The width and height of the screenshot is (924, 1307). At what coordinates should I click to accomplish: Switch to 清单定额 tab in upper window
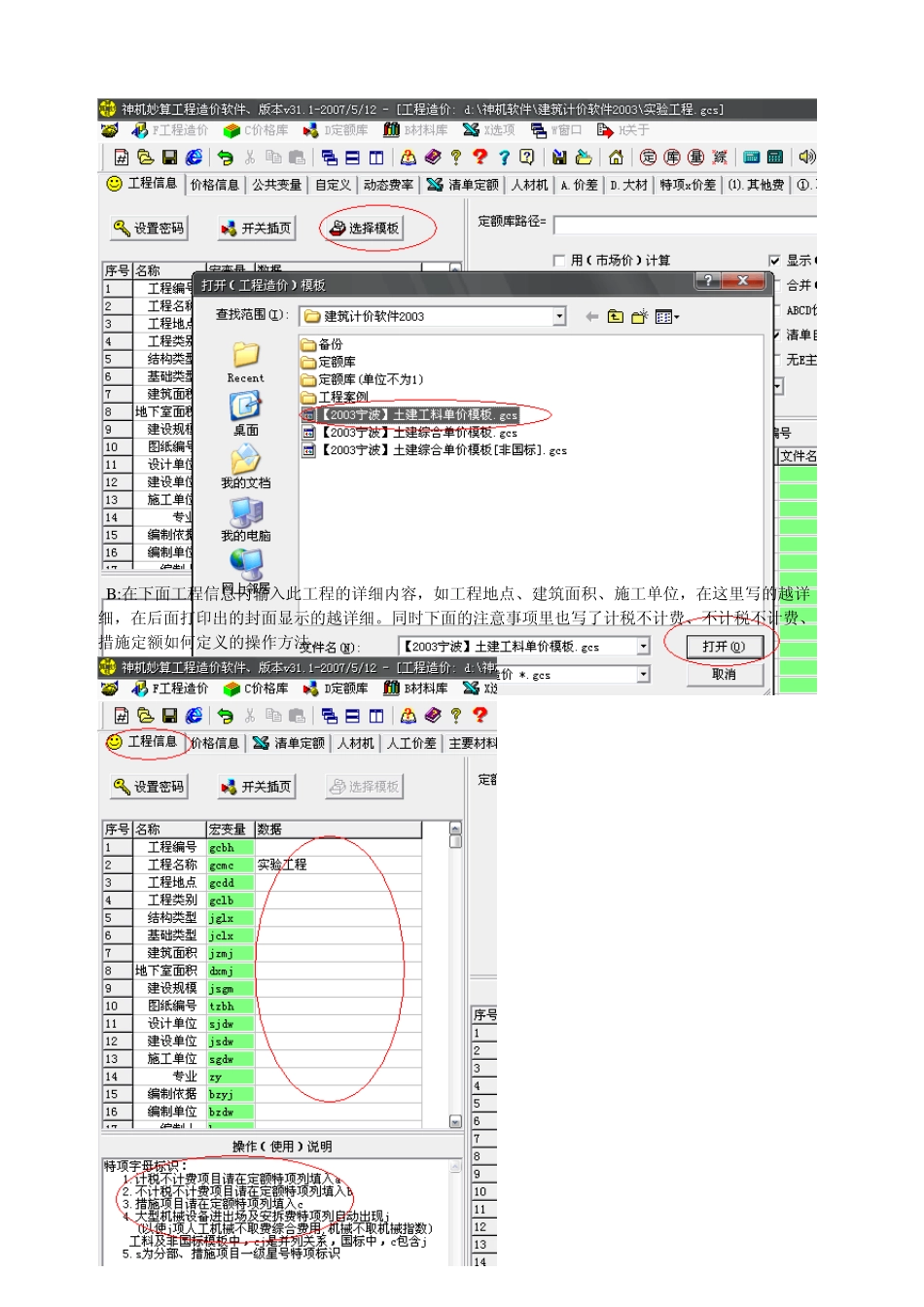tap(463, 185)
